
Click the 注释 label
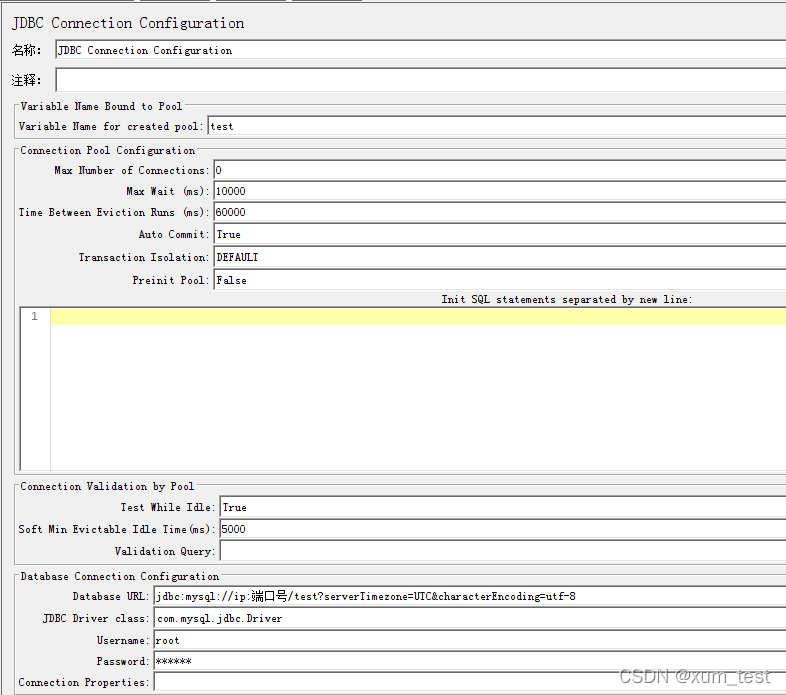27,80
